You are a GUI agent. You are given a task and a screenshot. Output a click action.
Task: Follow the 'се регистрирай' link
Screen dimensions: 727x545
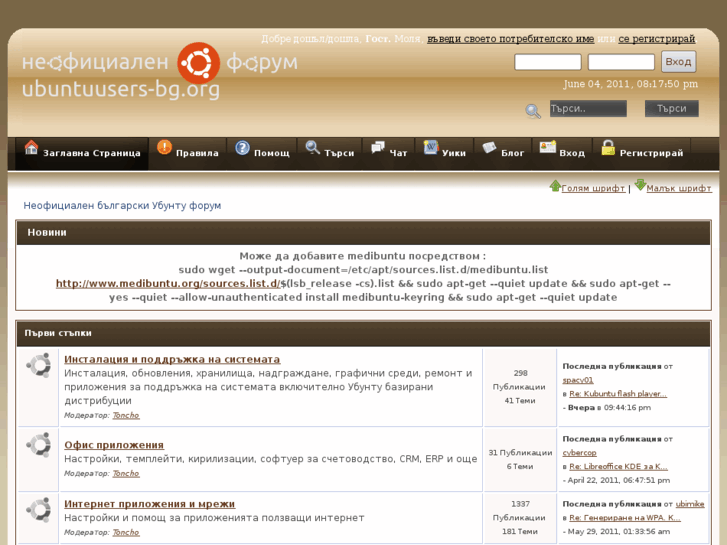(x=657, y=39)
